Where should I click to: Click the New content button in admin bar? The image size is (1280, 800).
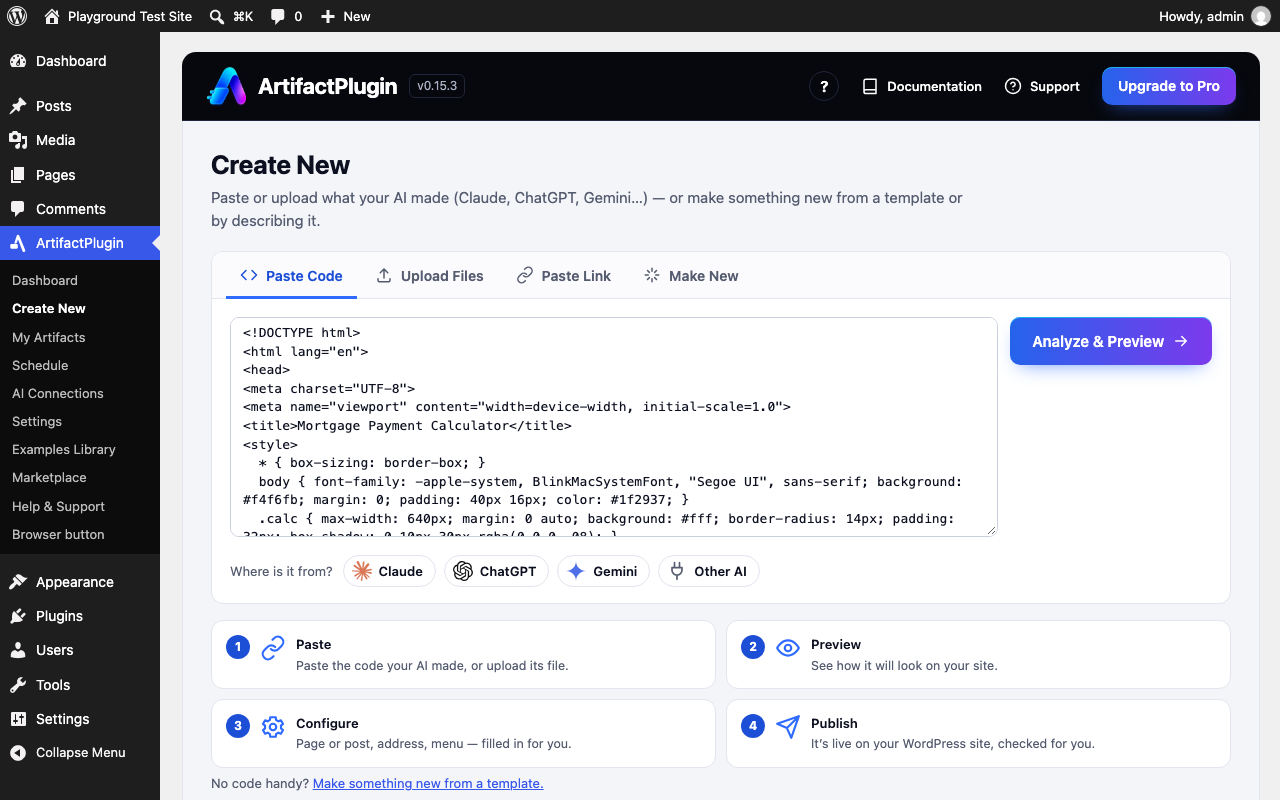click(346, 16)
